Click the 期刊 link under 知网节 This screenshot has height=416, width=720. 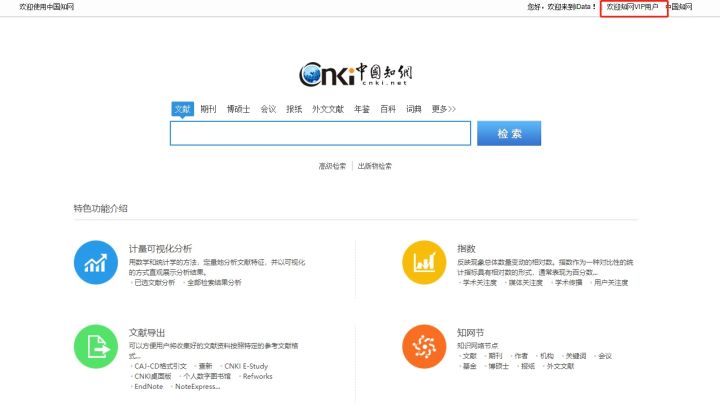click(x=495, y=356)
